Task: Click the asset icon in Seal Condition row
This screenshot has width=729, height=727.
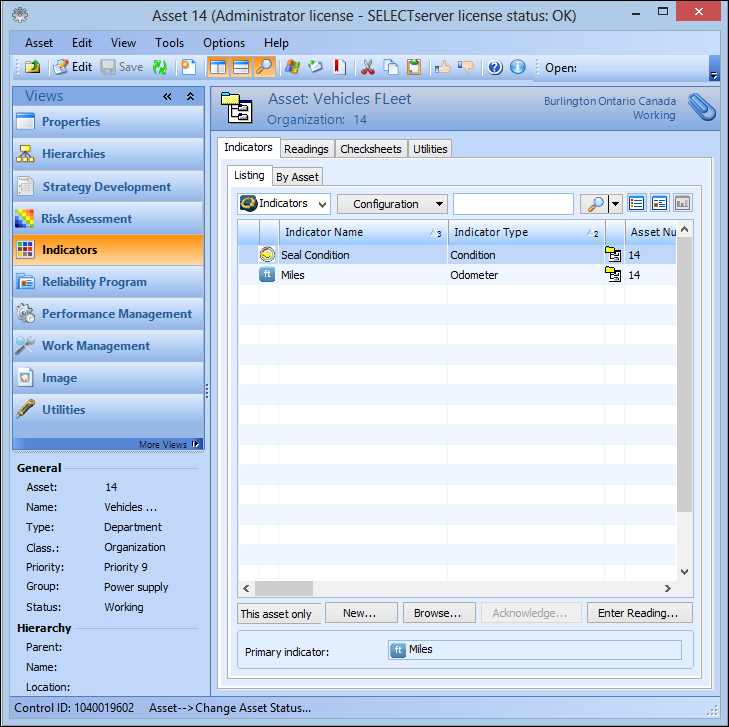Action: 613,255
